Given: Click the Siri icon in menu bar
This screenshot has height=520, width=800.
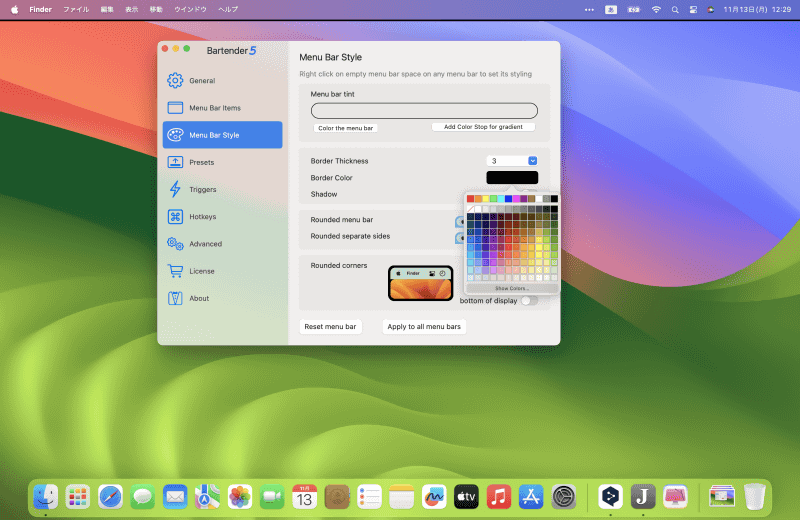Looking at the screenshot, I should (710, 9).
